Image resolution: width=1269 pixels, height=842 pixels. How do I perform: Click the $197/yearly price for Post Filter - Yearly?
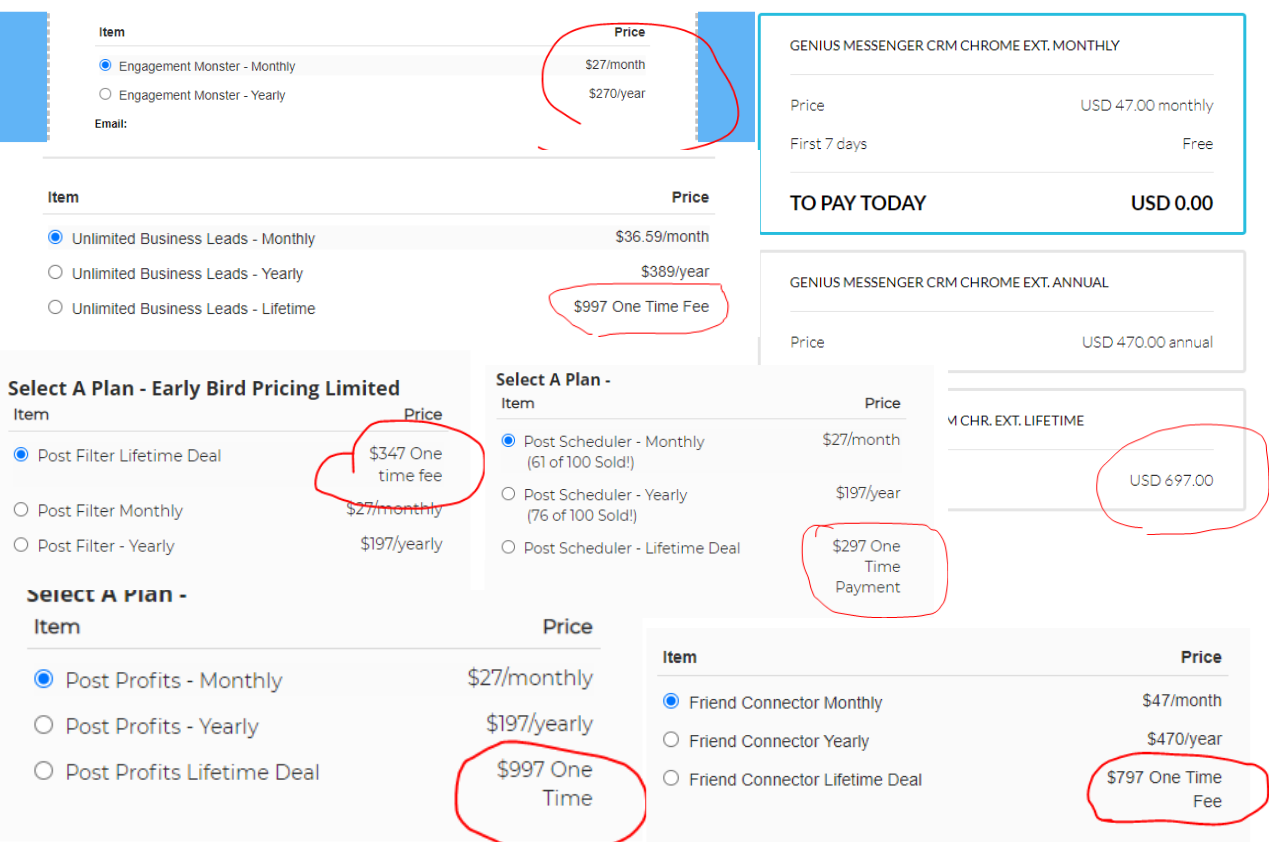401,544
